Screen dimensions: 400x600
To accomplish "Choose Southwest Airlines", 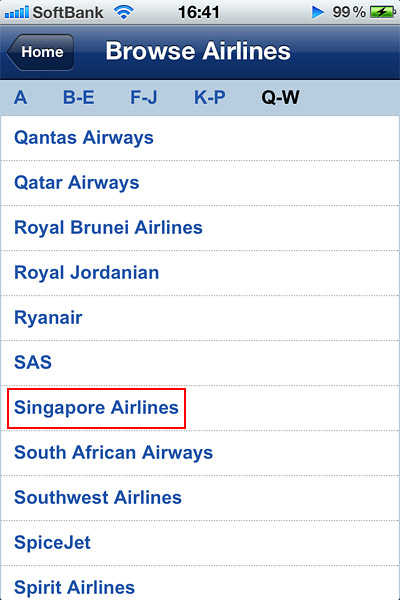I will point(200,498).
